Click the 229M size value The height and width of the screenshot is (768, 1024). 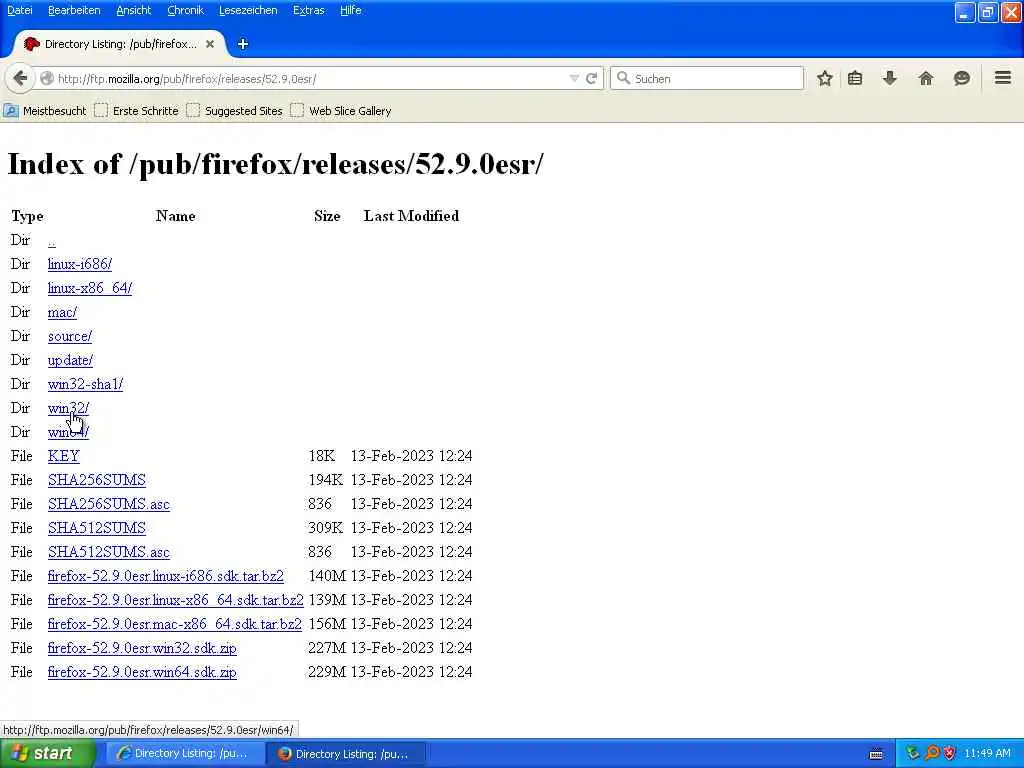[x=327, y=672]
